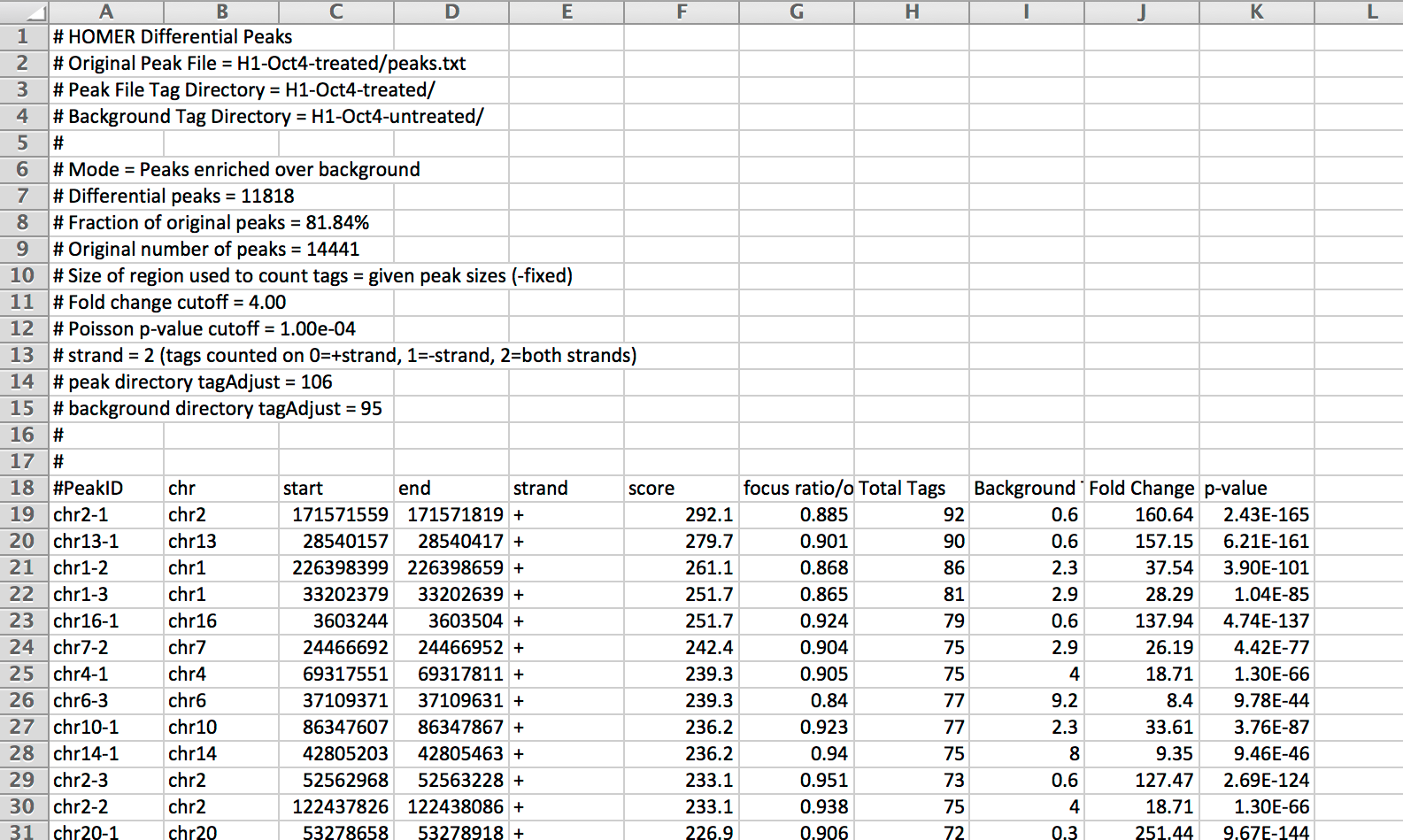
Task: Click fold change value 8.4
Action: (x=1142, y=700)
